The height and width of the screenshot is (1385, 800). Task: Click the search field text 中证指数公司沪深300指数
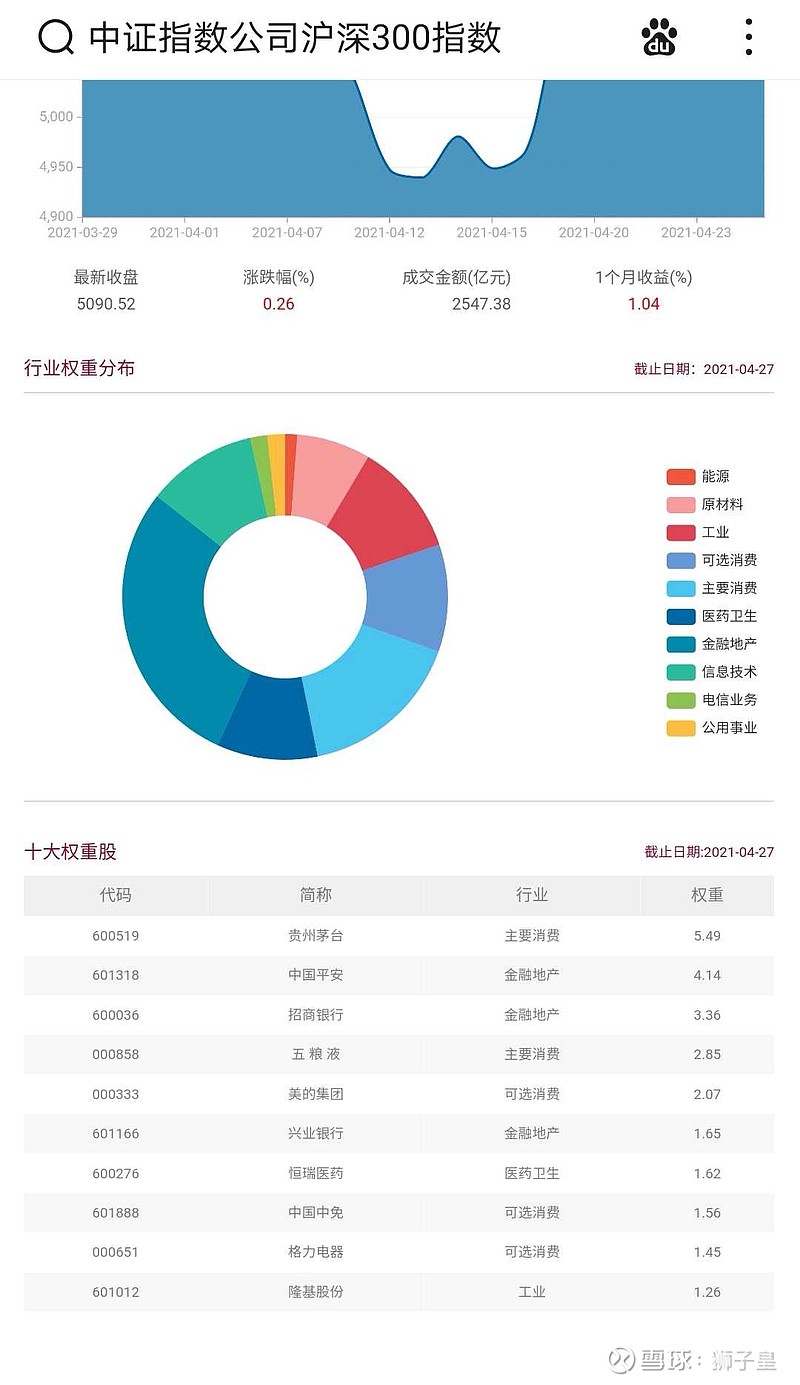click(295, 38)
